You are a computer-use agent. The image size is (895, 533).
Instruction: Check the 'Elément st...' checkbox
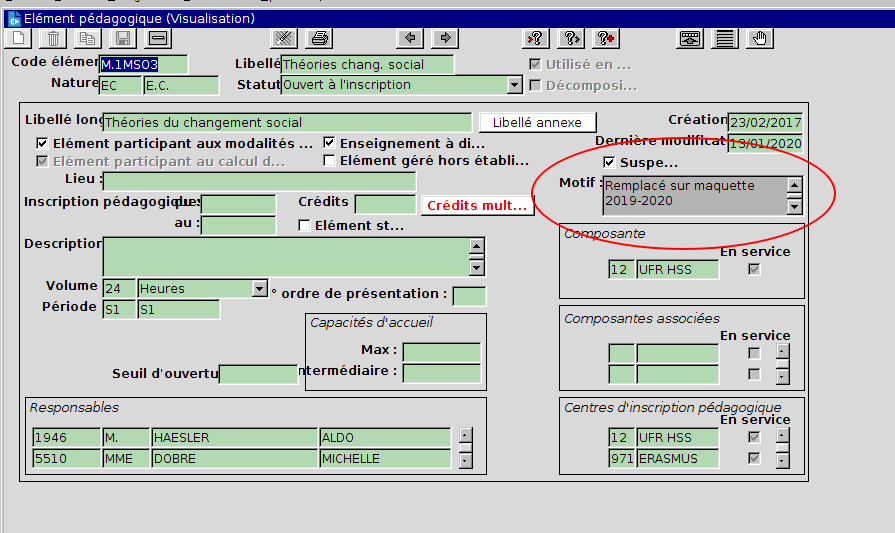coord(305,226)
